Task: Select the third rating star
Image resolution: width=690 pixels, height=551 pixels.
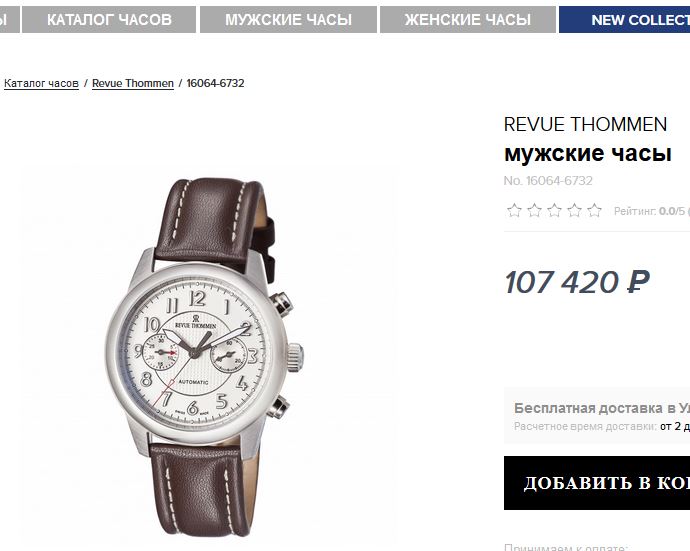Action: pos(554,210)
